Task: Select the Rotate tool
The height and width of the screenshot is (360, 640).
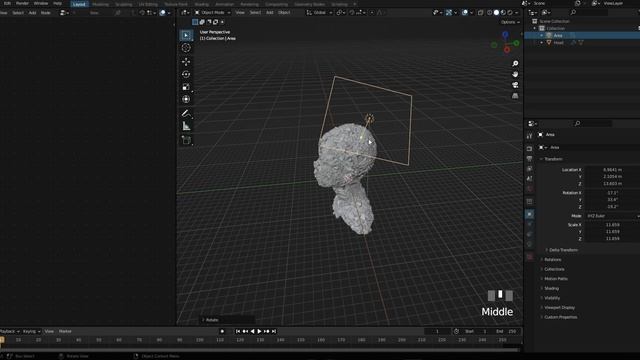Action: [186, 74]
